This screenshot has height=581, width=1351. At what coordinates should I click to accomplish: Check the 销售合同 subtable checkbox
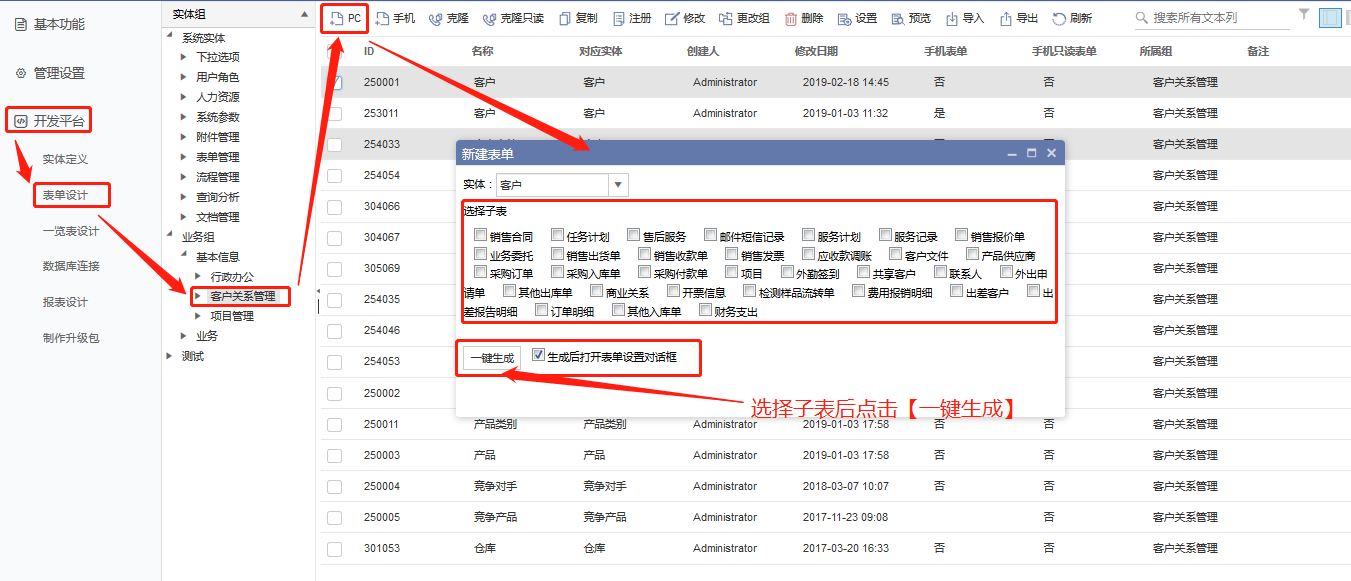click(x=480, y=236)
